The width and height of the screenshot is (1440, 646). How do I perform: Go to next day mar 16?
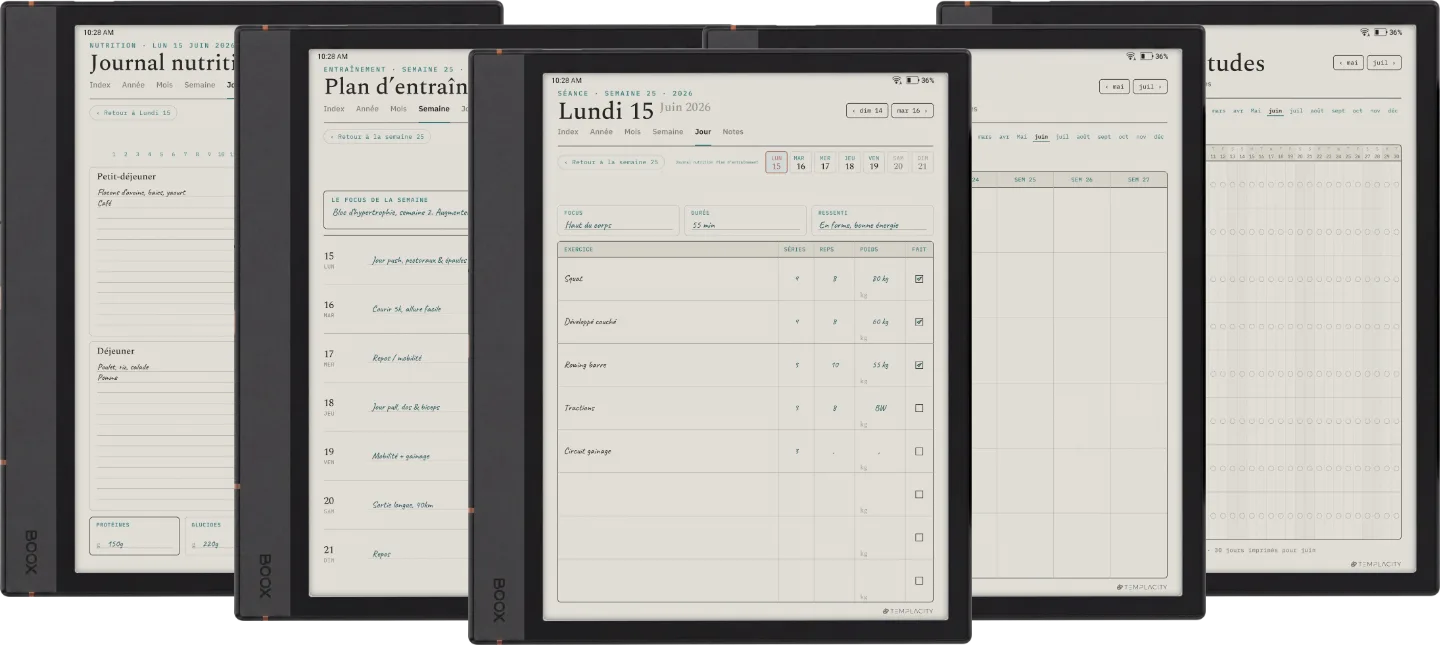(x=912, y=110)
